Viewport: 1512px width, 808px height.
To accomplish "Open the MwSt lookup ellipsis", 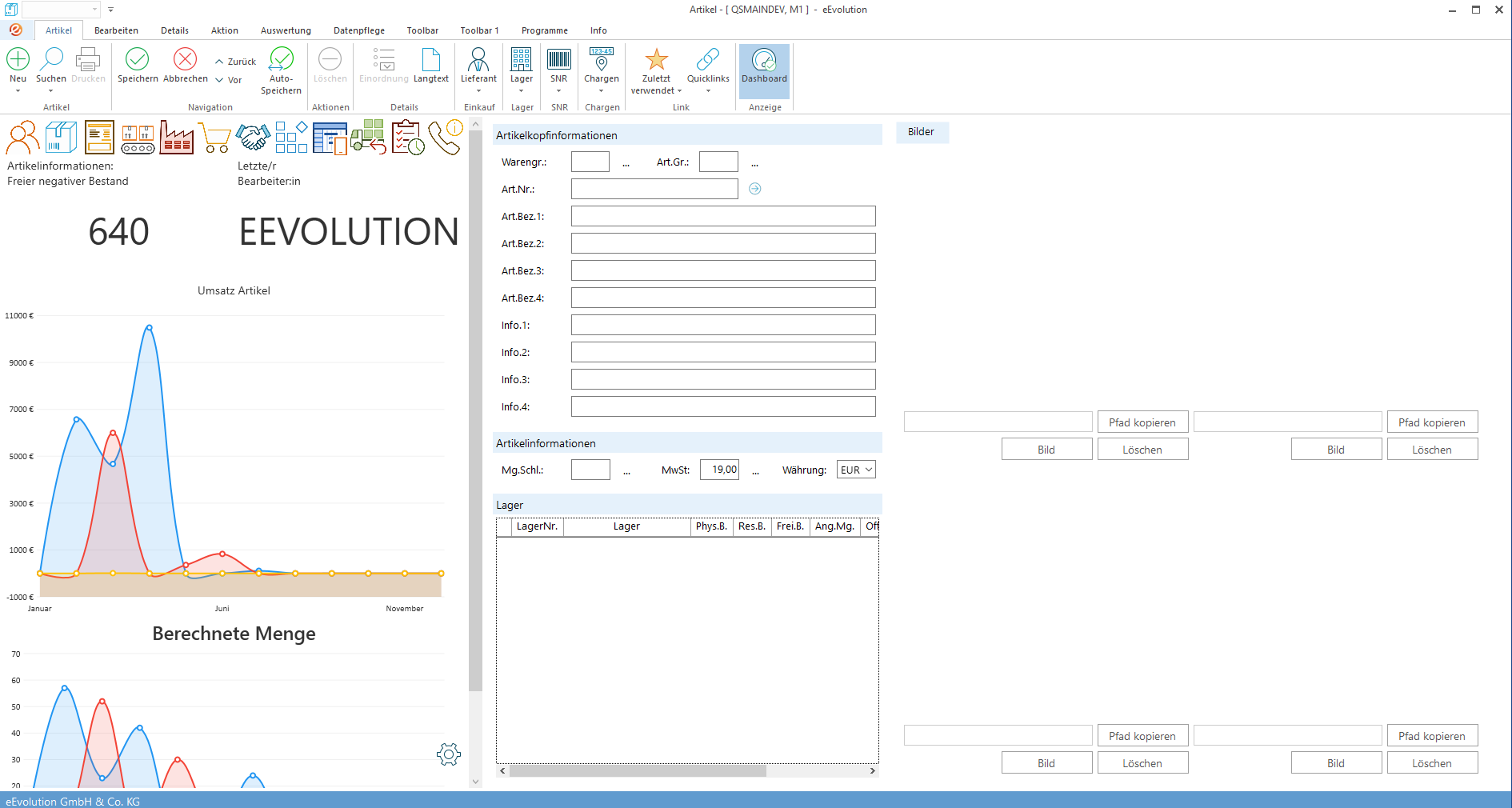I will [x=755, y=471].
